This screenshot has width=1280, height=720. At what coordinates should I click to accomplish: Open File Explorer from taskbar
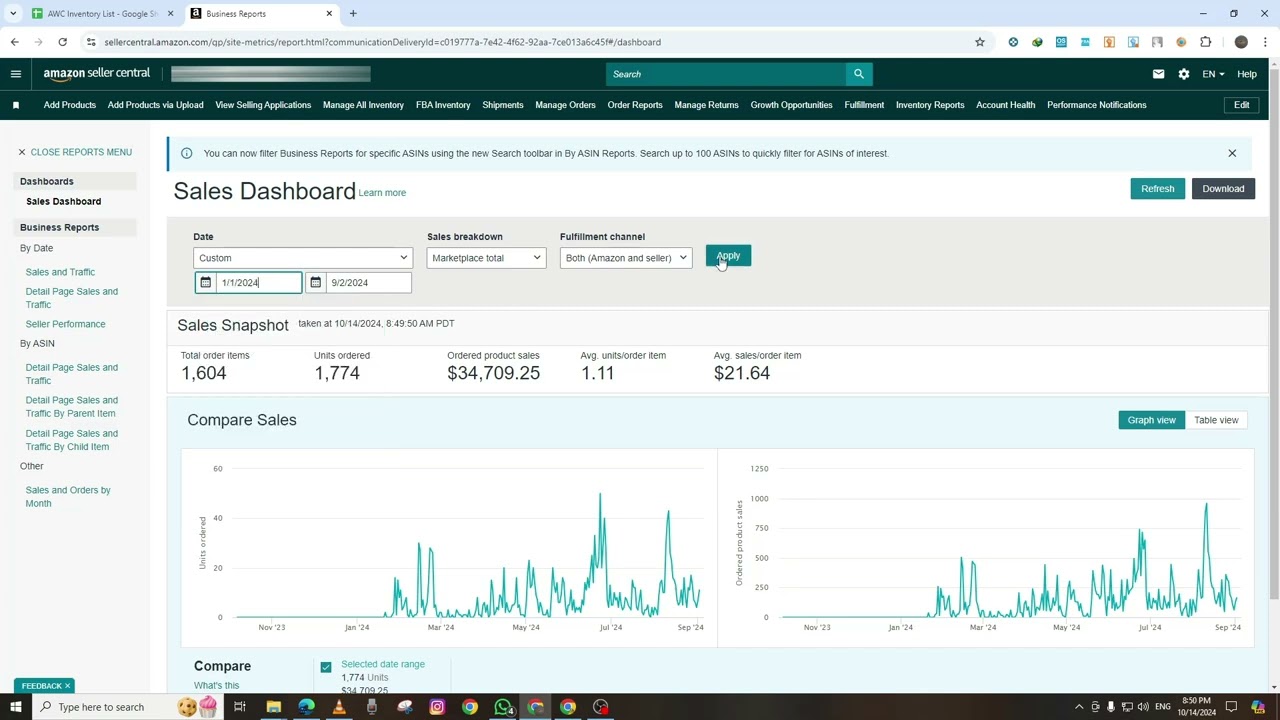[x=273, y=707]
